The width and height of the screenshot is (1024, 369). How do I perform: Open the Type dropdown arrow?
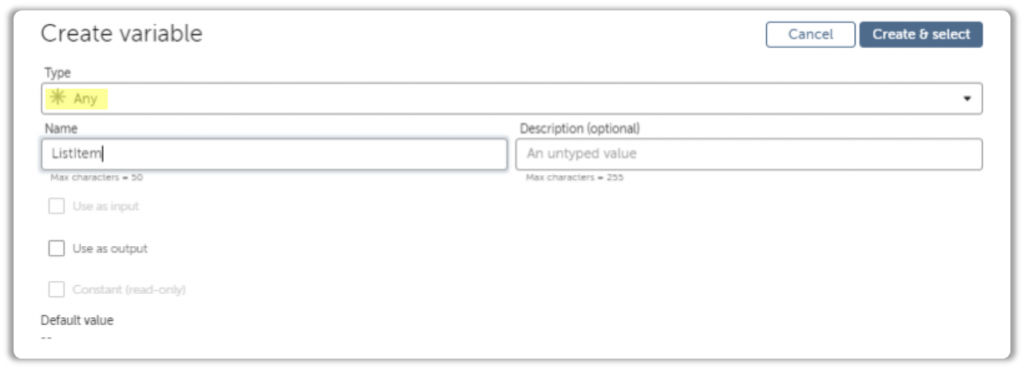coord(967,99)
